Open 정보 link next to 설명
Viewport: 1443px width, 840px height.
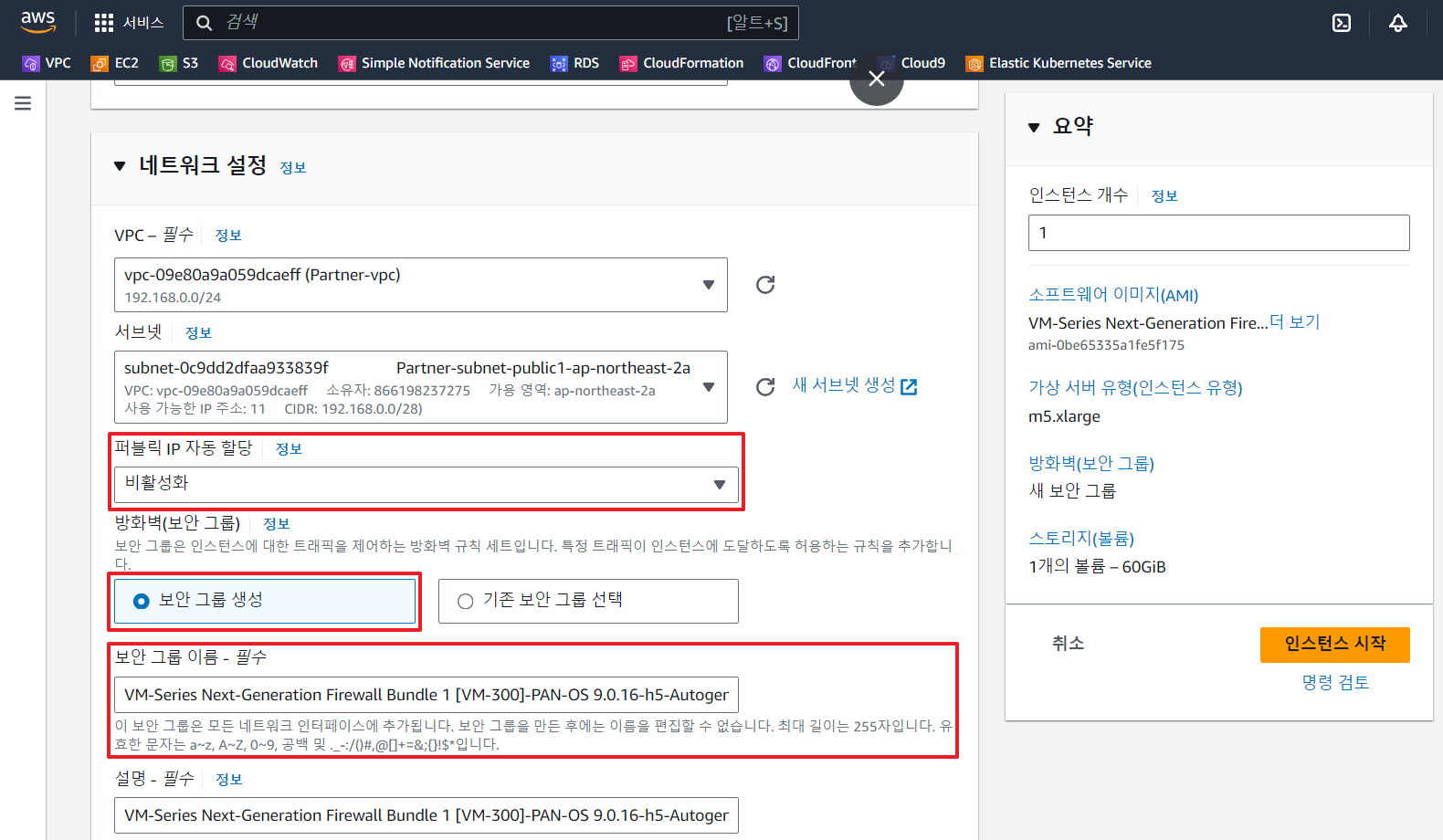[x=229, y=780]
